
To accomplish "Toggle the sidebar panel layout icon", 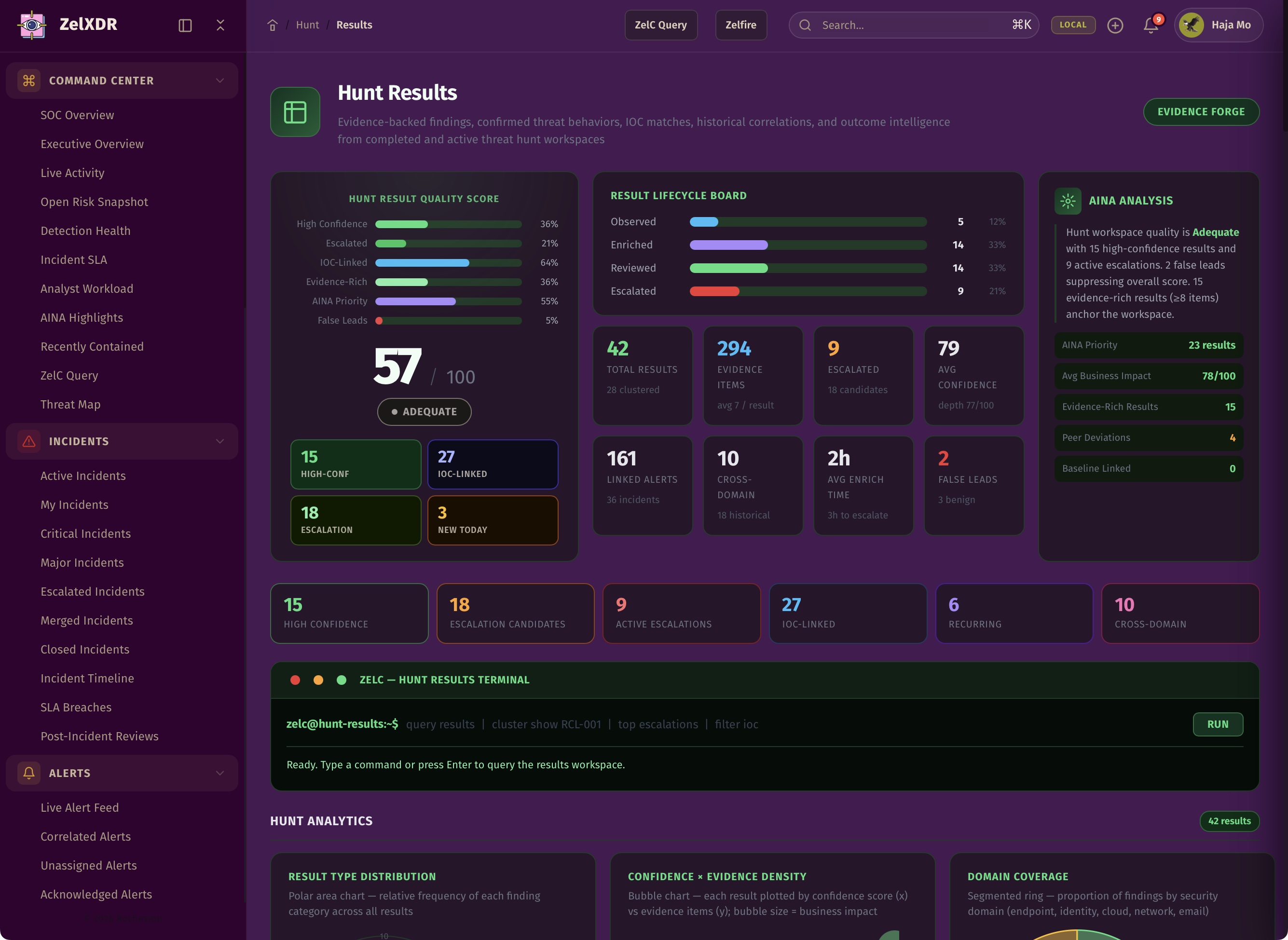I will point(185,25).
